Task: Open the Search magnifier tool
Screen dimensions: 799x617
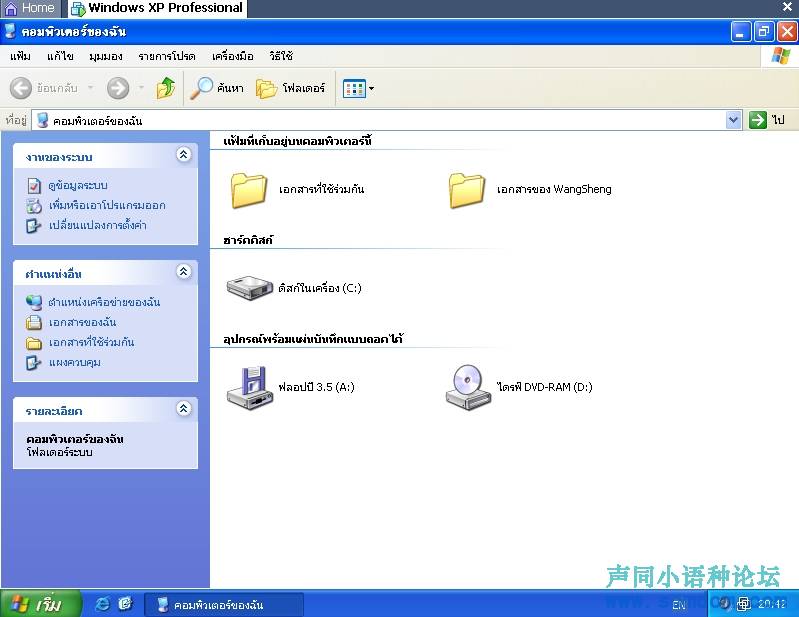Action: click(x=201, y=88)
